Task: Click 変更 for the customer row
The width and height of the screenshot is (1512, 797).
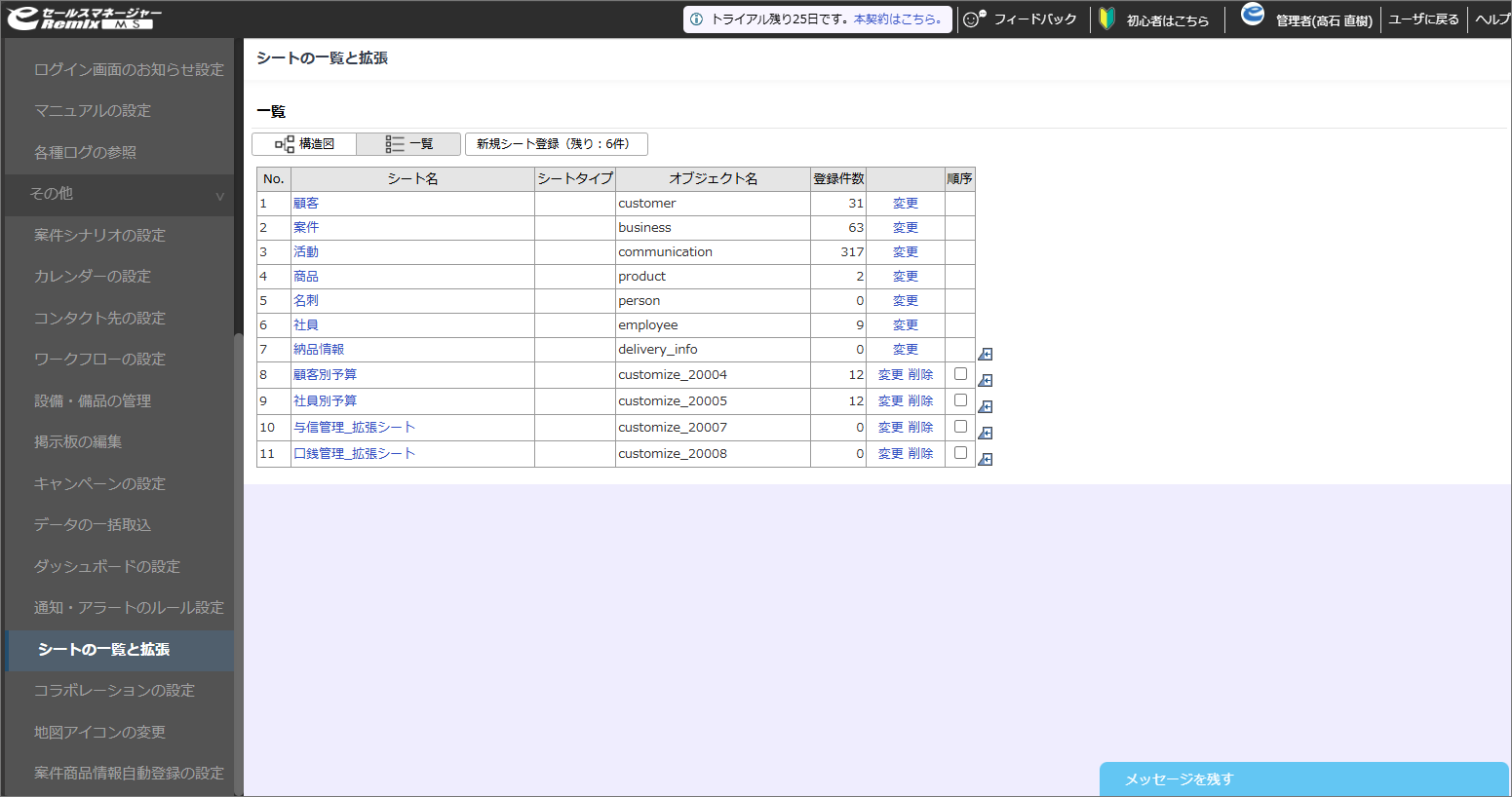Action: tap(906, 204)
